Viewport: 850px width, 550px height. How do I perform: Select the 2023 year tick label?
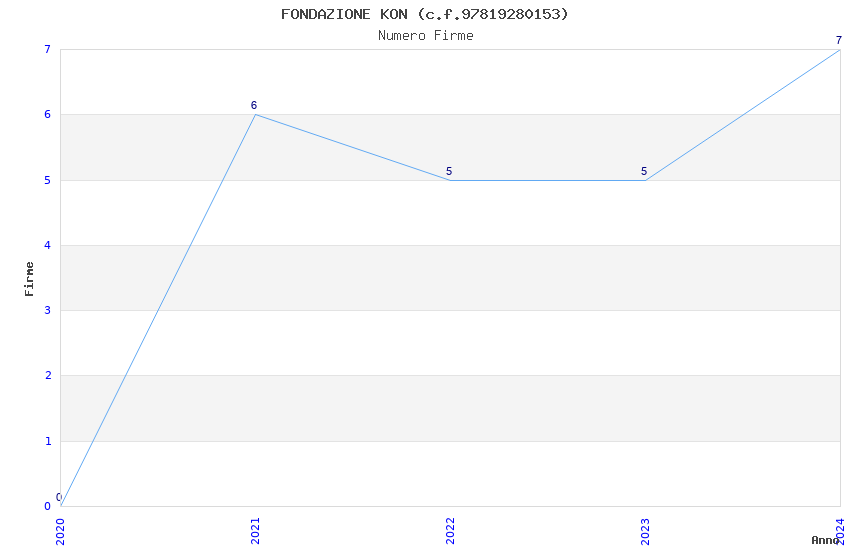pyautogui.click(x=645, y=530)
